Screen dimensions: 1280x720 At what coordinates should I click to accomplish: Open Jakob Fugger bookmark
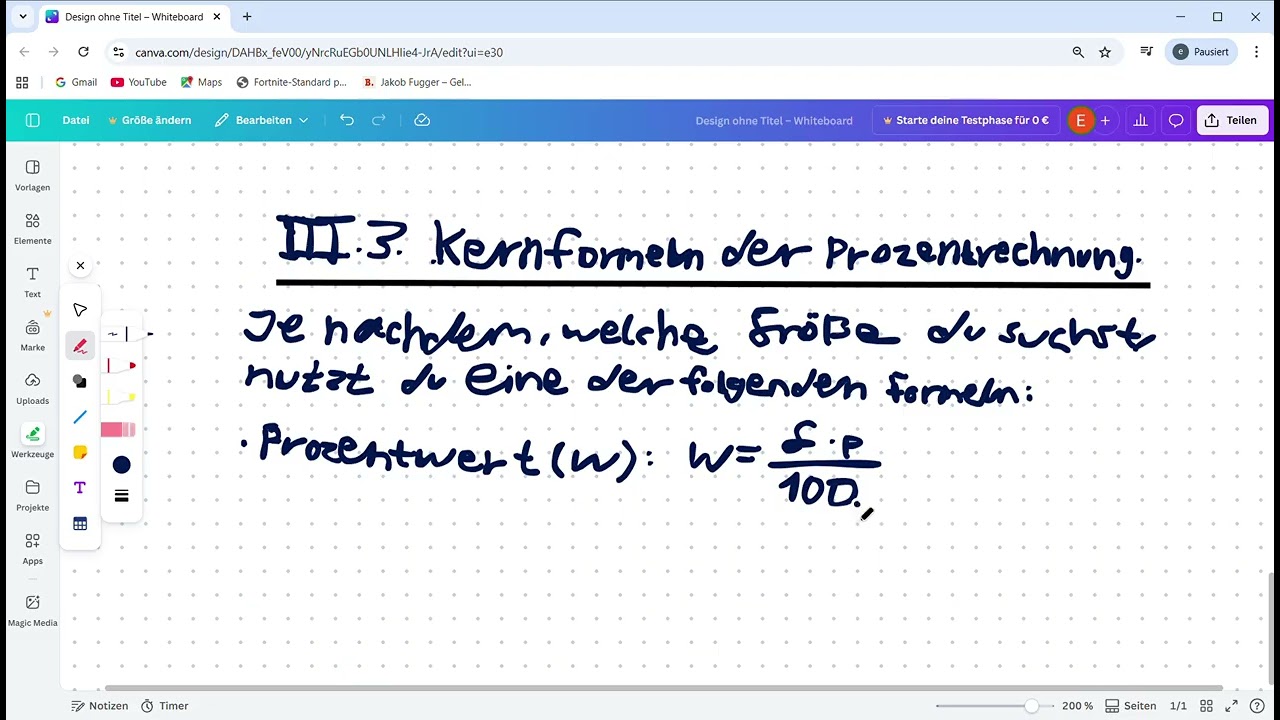pos(417,82)
